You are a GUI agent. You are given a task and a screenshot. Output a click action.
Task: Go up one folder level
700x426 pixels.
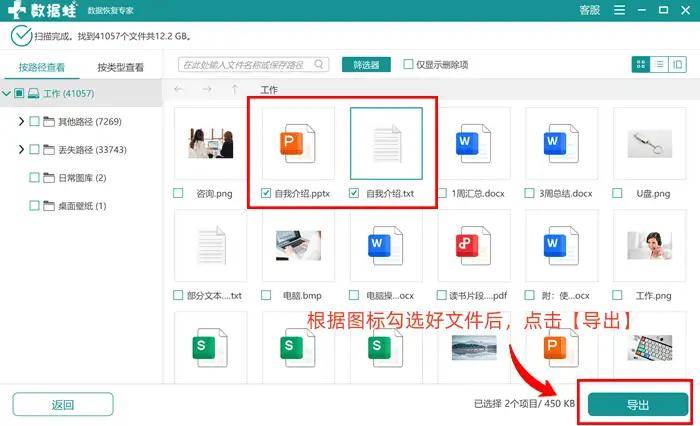click(x=235, y=89)
